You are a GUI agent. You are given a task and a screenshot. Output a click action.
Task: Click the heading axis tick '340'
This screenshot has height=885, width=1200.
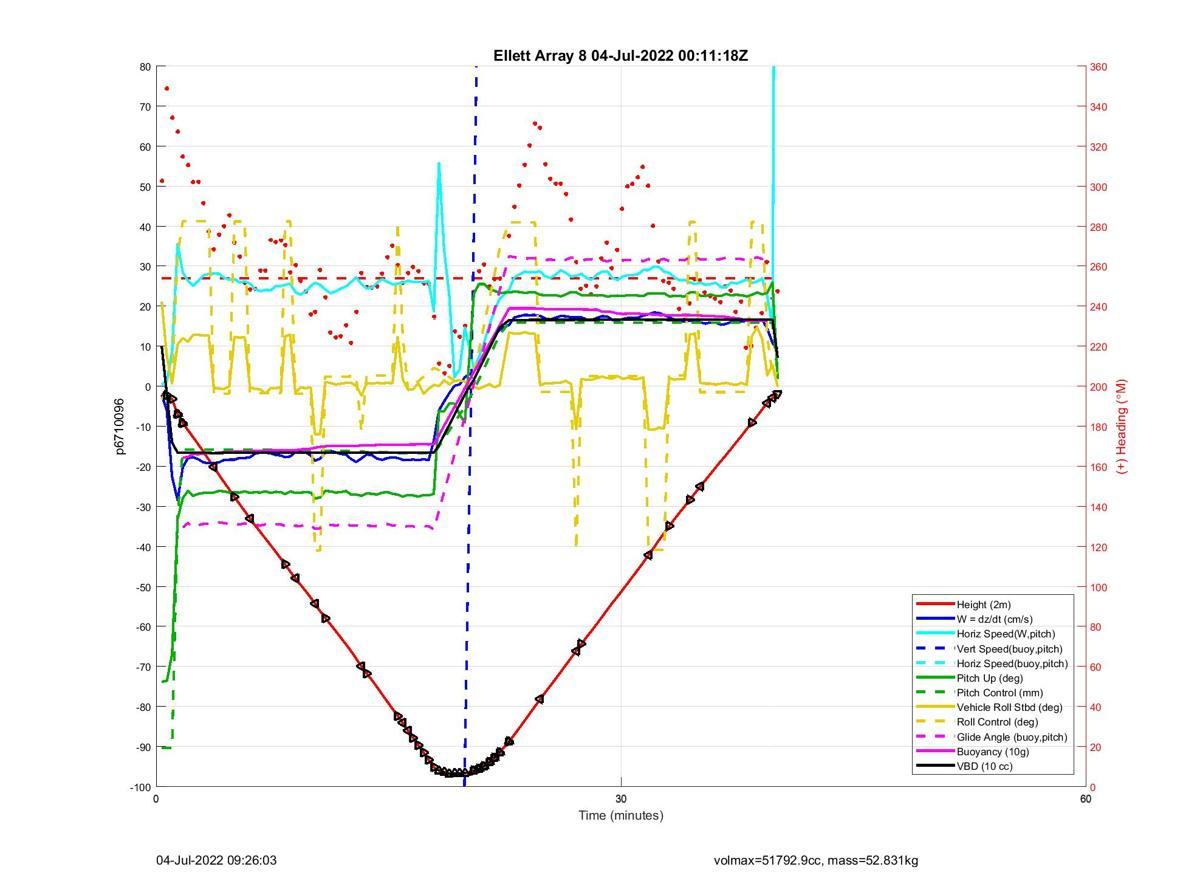coord(1098,107)
